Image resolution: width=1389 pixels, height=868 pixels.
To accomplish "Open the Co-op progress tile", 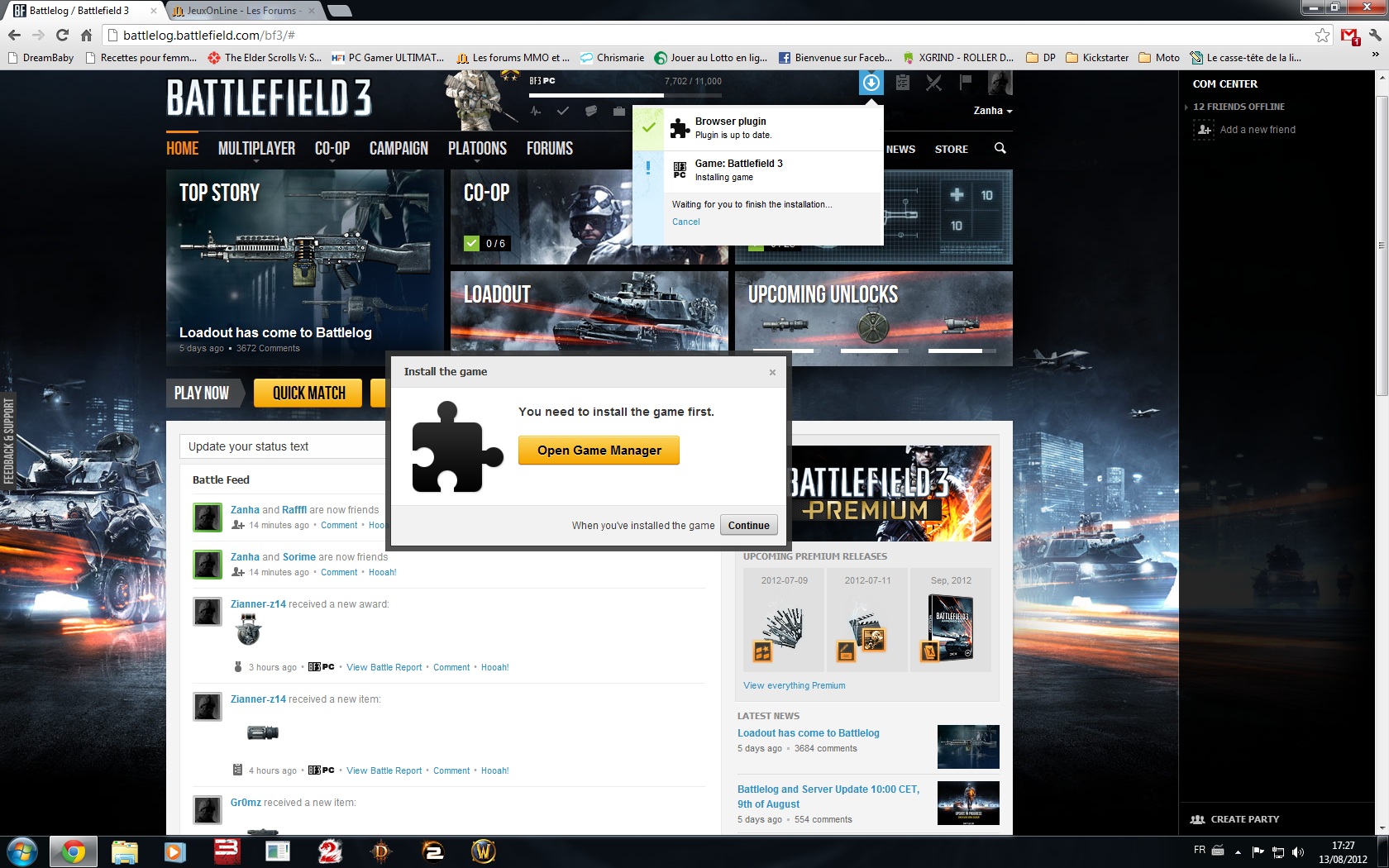I will (542, 217).
